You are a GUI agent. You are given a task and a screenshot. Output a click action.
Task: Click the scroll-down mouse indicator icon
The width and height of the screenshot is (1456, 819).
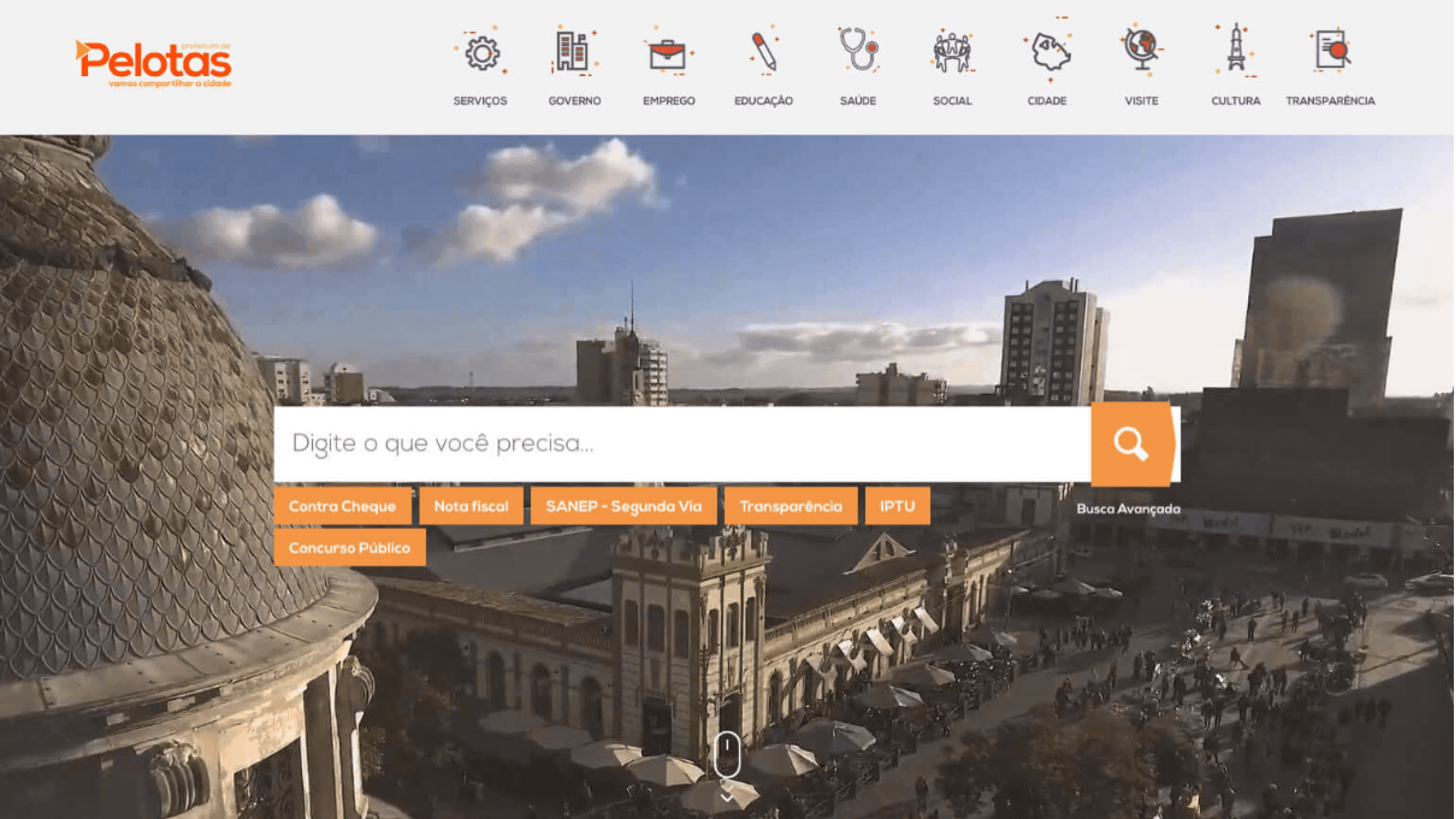pyautogui.click(x=727, y=754)
